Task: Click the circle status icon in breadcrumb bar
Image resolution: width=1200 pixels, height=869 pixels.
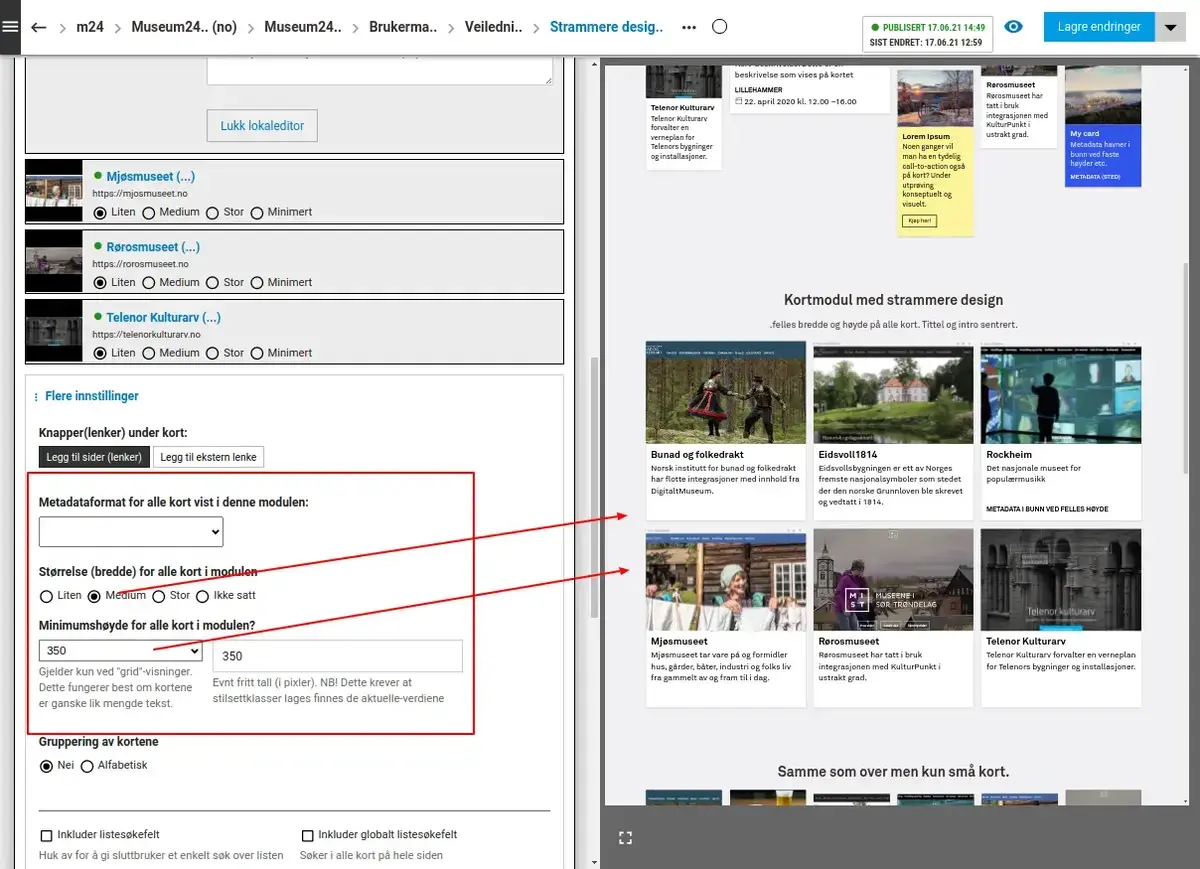Action: [x=719, y=27]
